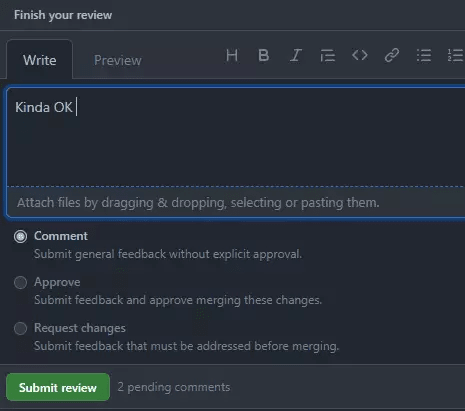This screenshot has width=465, height=411.
Task: Insert heading with the H icon
Action: click(232, 55)
